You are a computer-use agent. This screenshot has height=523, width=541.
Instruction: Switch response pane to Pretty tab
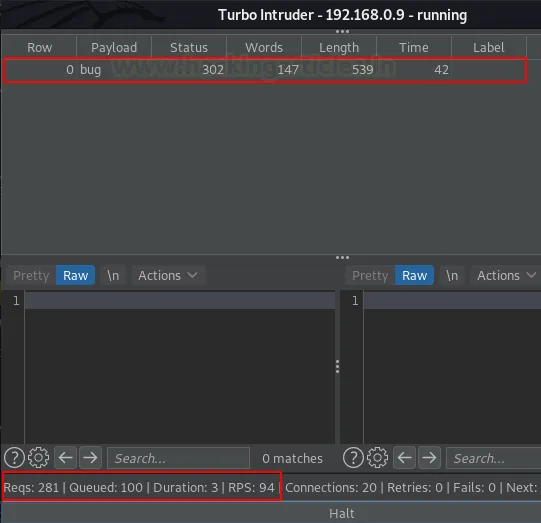pos(370,275)
